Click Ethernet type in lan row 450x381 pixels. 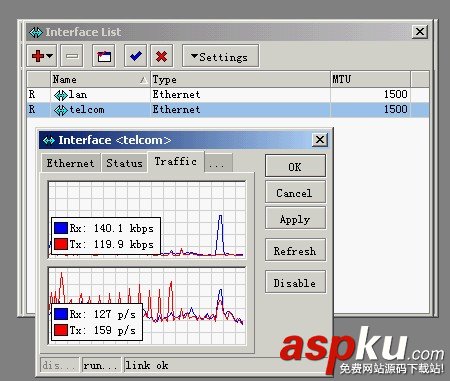click(176, 95)
